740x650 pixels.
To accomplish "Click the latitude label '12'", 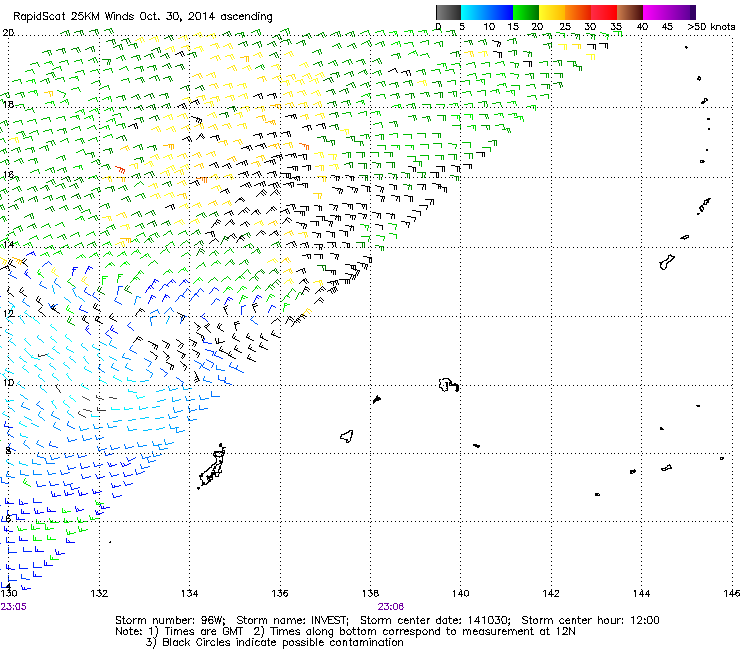I will [8, 314].
